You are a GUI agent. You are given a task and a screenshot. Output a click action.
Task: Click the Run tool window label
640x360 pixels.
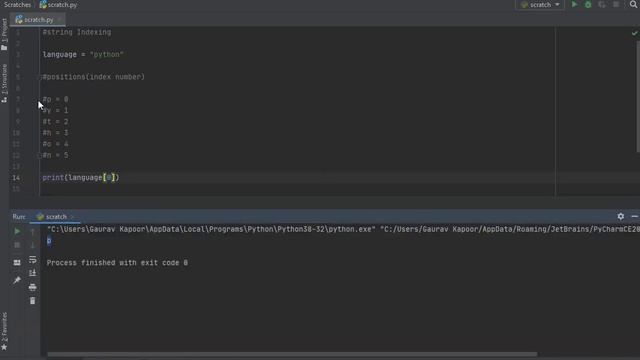[19, 217]
